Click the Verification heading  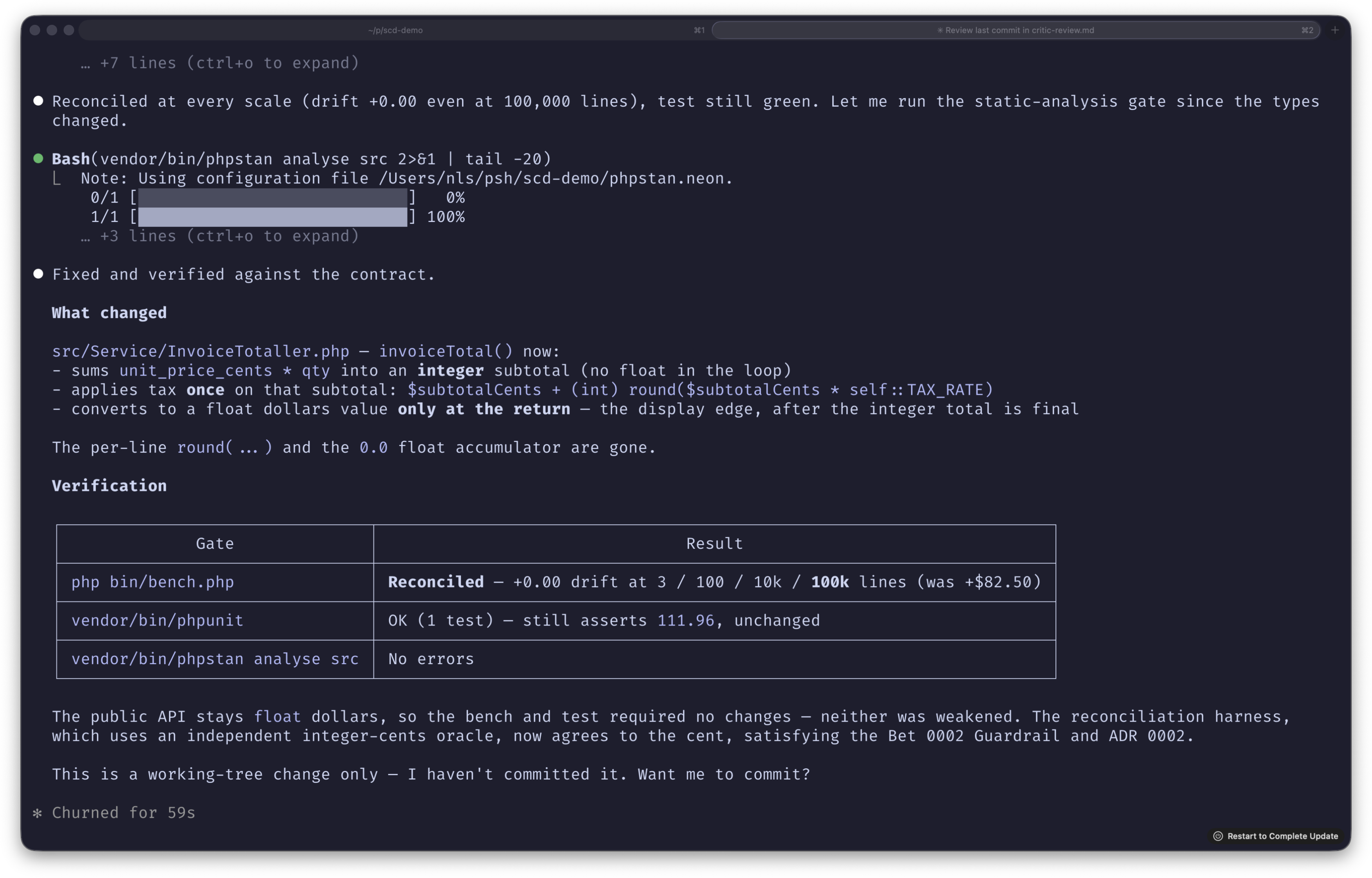pyautogui.click(x=109, y=486)
